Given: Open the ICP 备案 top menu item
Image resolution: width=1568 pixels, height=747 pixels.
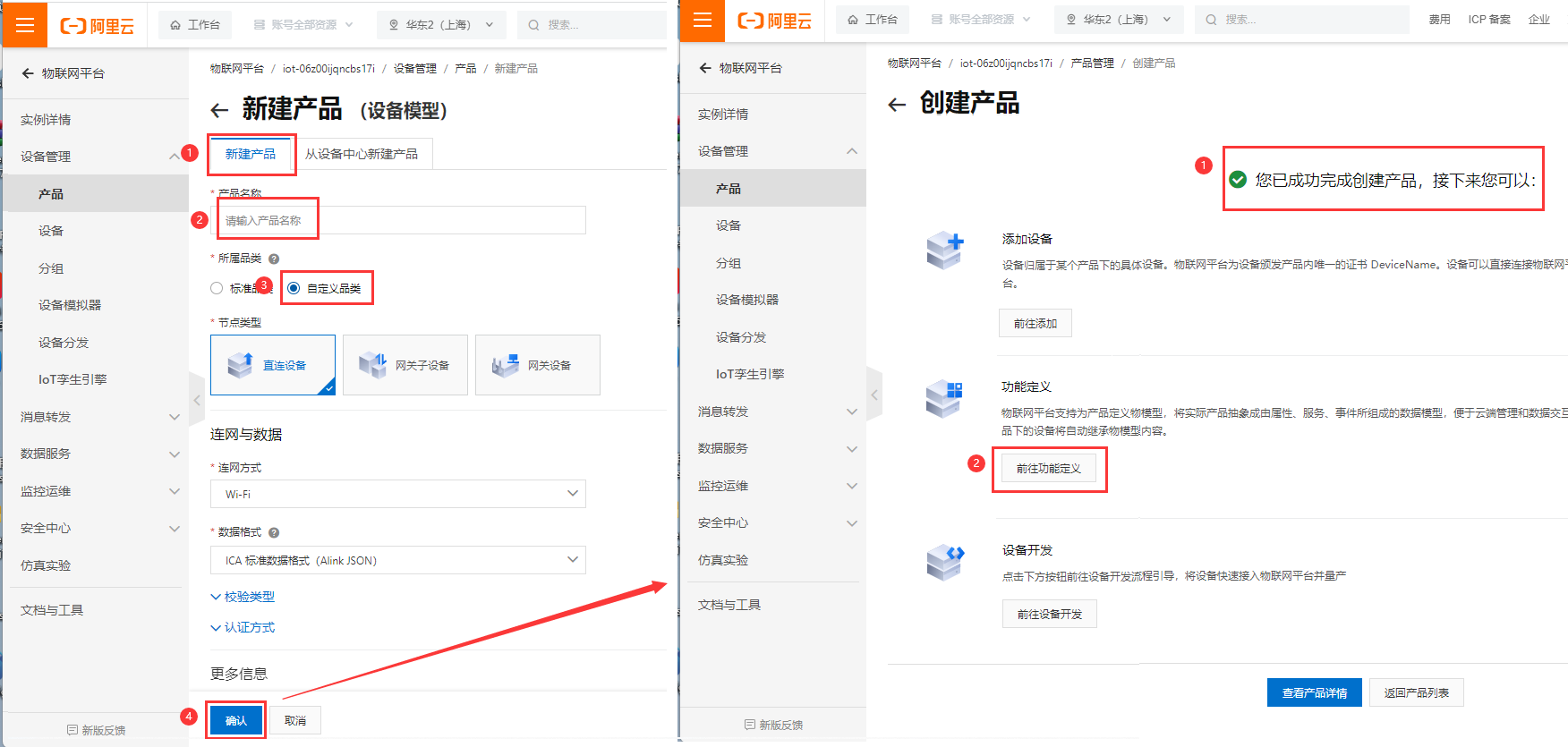Looking at the screenshot, I should click(x=1489, y=20).
